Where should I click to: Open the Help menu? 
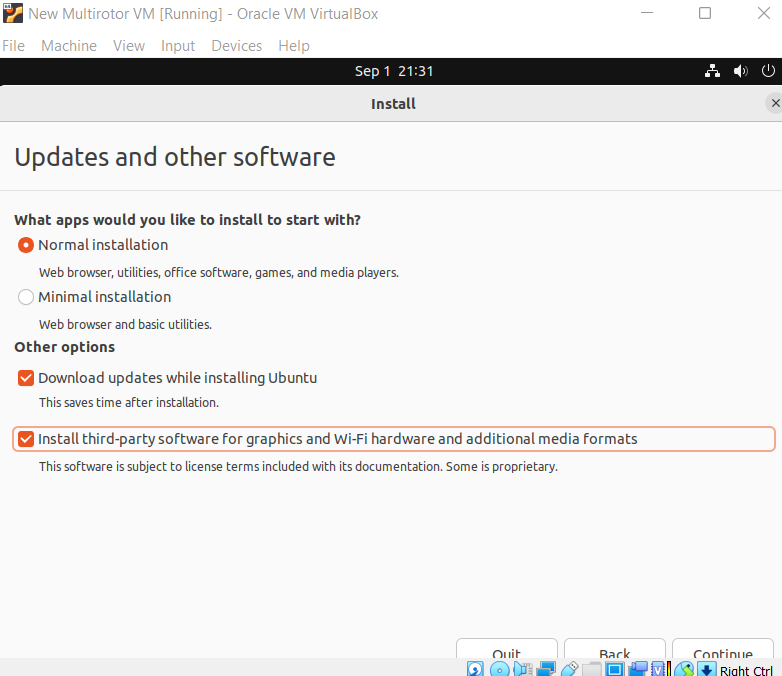294,45
